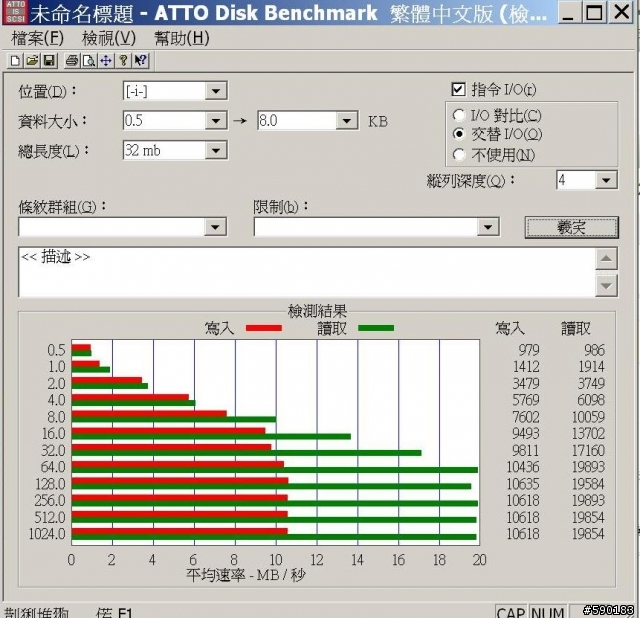Click the read value 17160 in the 32.0 row
The width and height of the screenshot is (640, 618).
pos(588,451)
